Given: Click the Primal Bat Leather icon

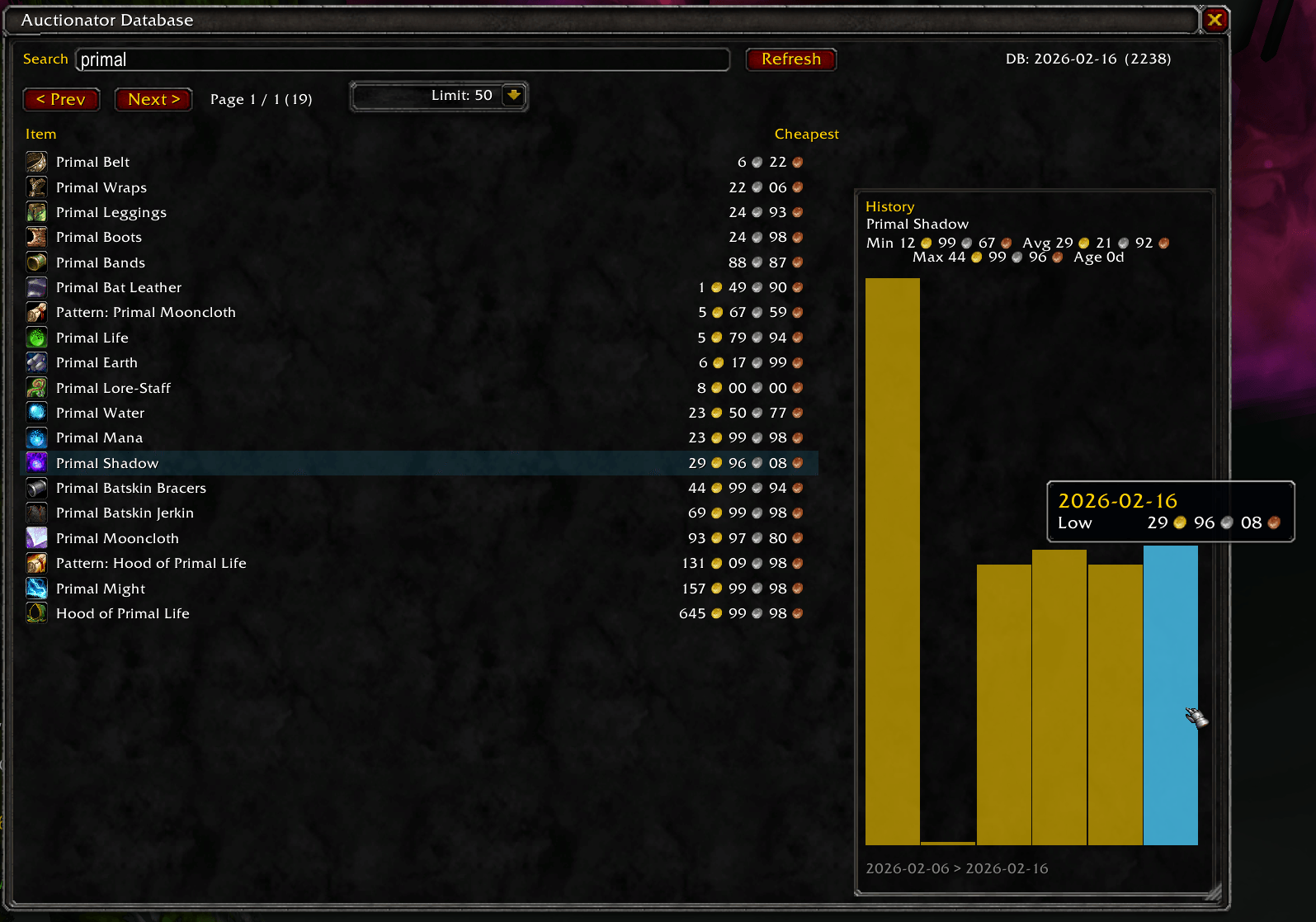Looking at the screenshot, I should pyautogui.click(x=36, y=287).
